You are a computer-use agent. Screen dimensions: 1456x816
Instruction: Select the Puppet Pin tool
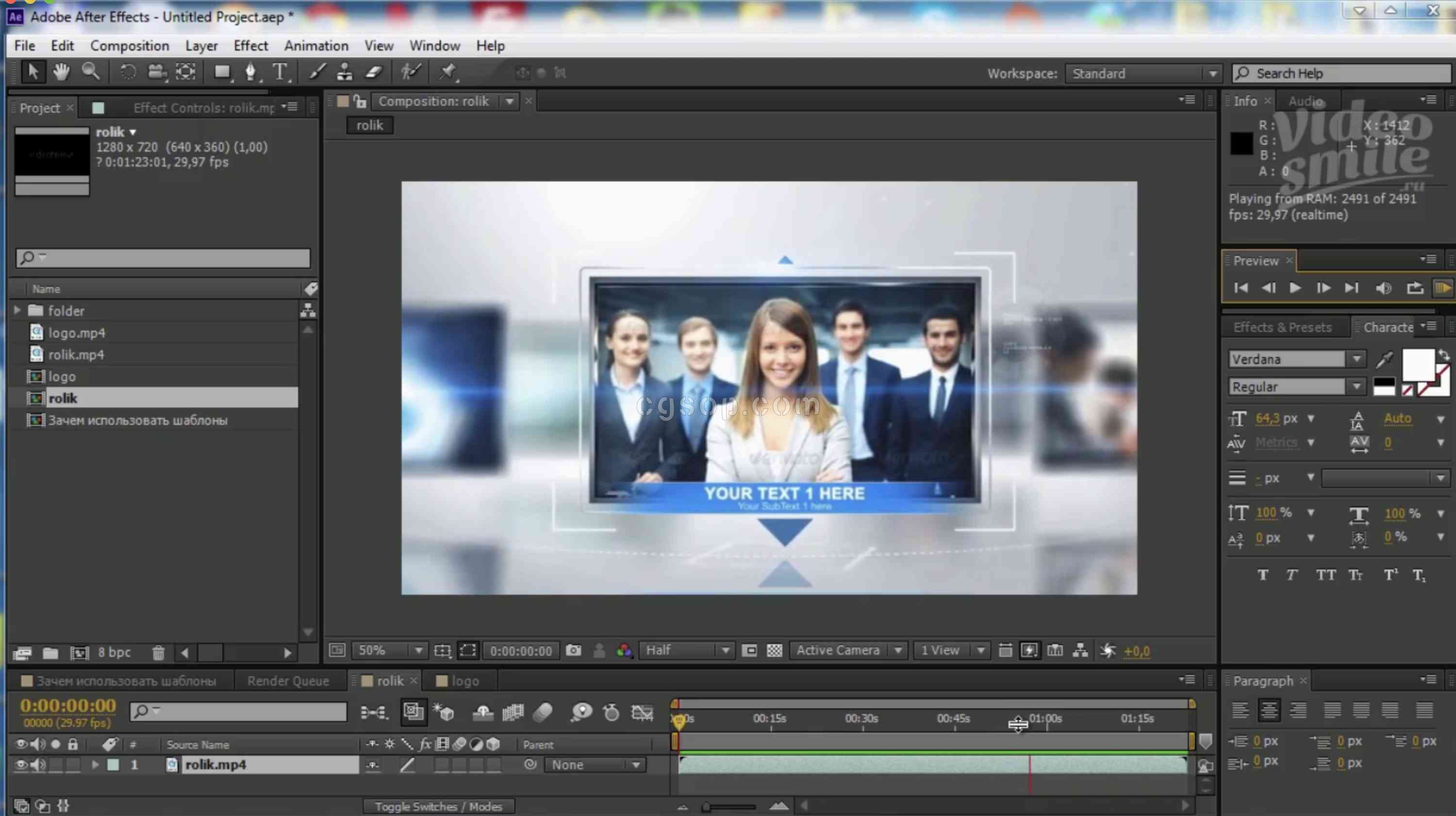(447, 72)
